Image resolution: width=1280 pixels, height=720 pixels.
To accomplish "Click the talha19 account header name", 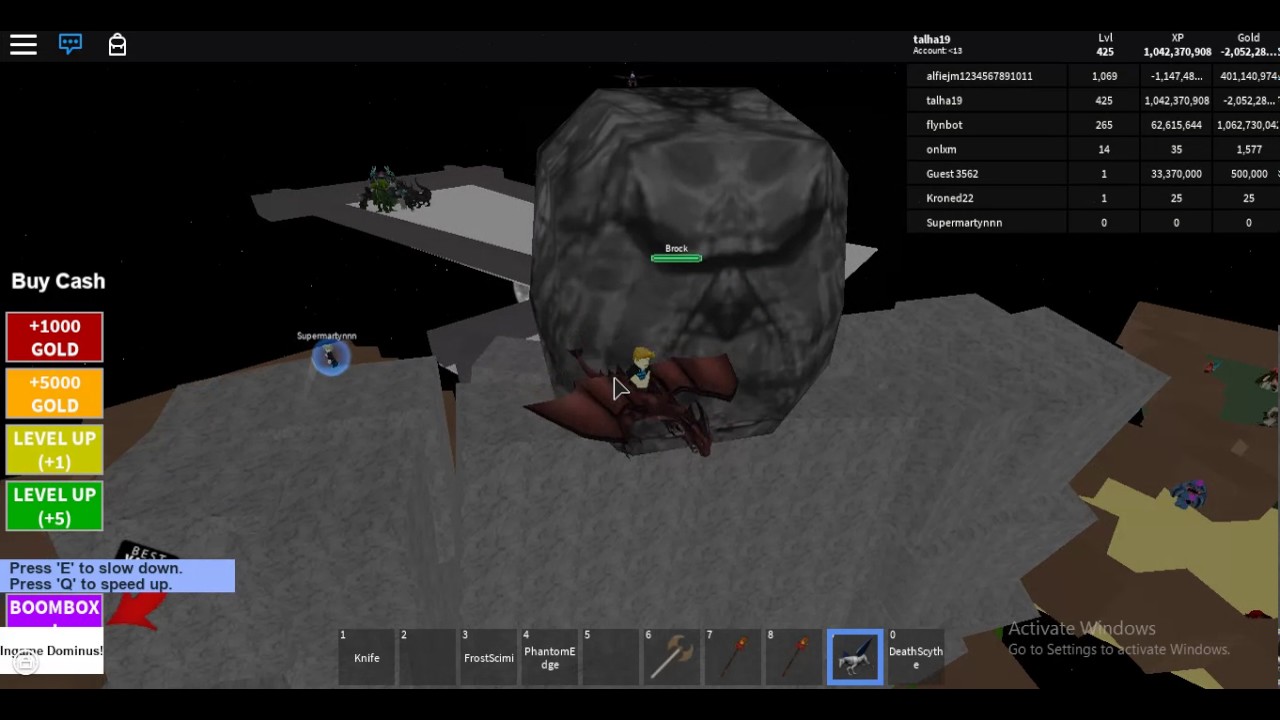I will 931,40.
